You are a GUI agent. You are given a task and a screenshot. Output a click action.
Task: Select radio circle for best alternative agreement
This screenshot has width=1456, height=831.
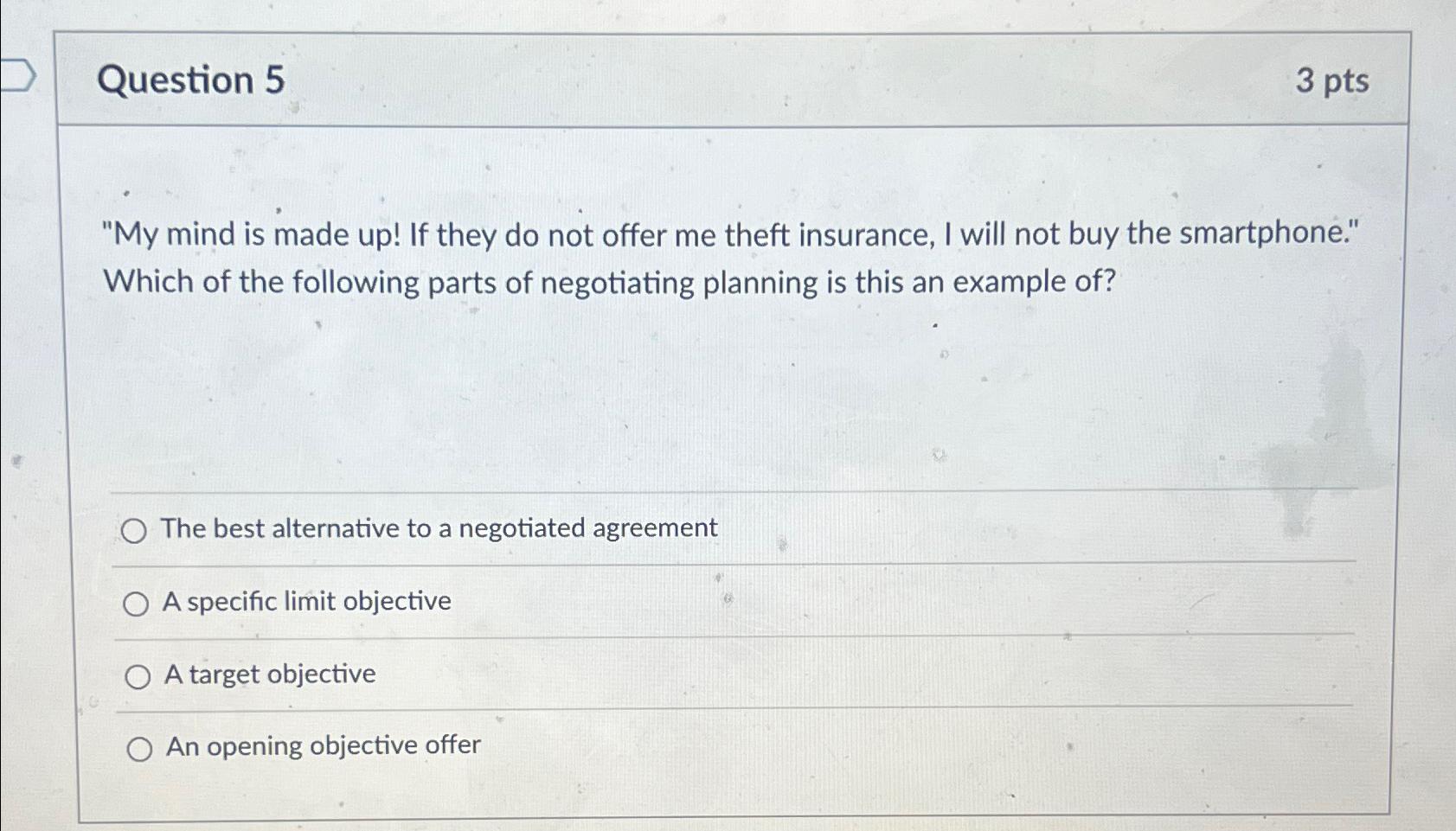click(133, 530)
